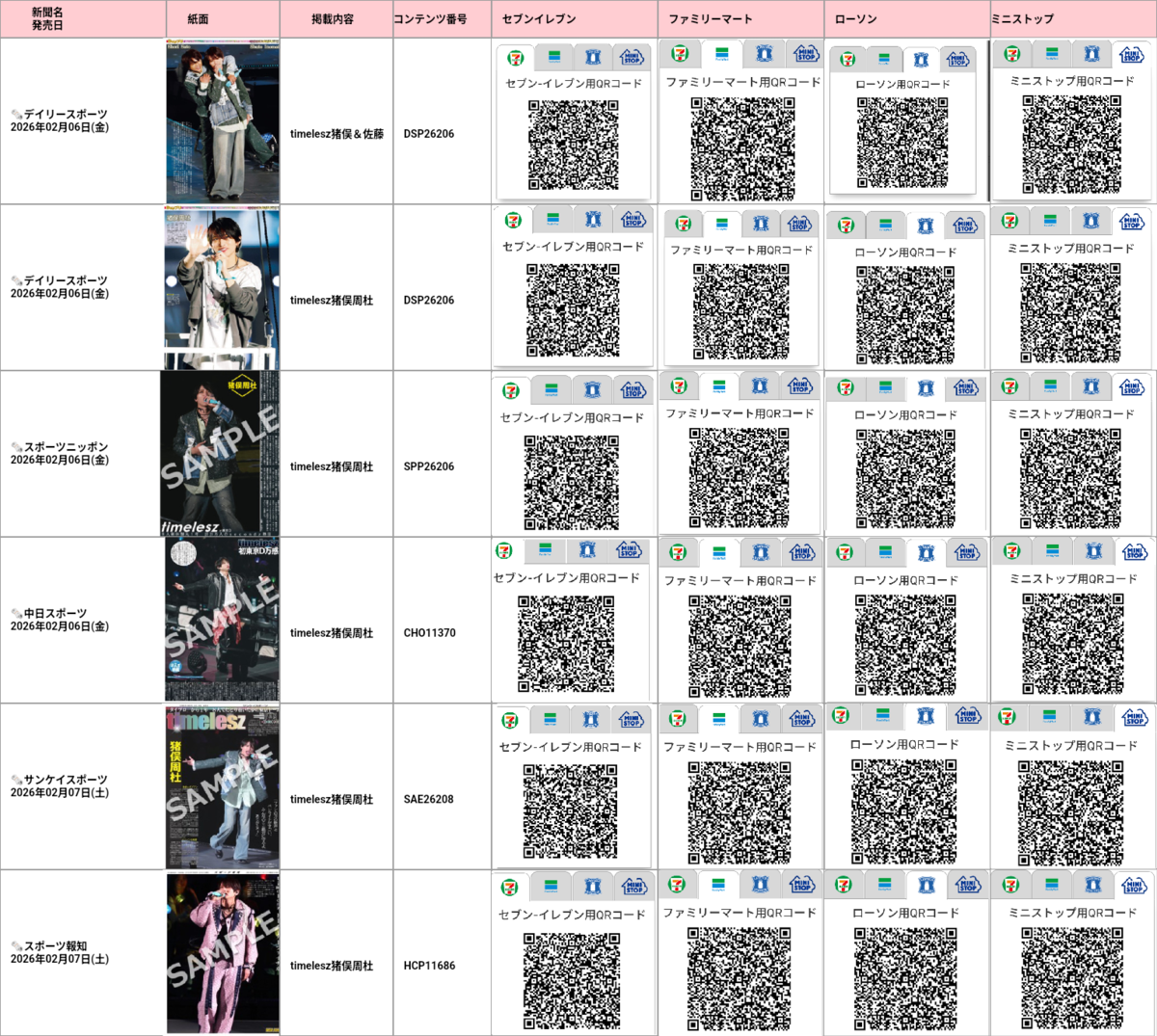Screen dimensions: 1157x1036
Task: Click MiniStop icon in スポーツ報知 row's ファミリーマート cell
Action: (802, 884)
